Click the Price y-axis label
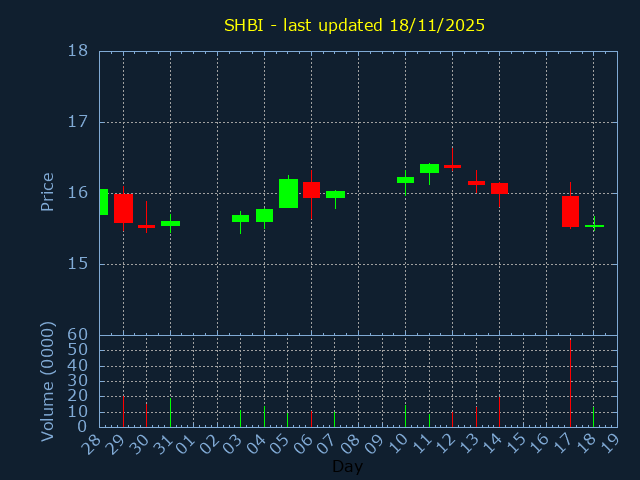Image resolution: width=640 pixels, height=480 pixels. click(x=47, y=191)
